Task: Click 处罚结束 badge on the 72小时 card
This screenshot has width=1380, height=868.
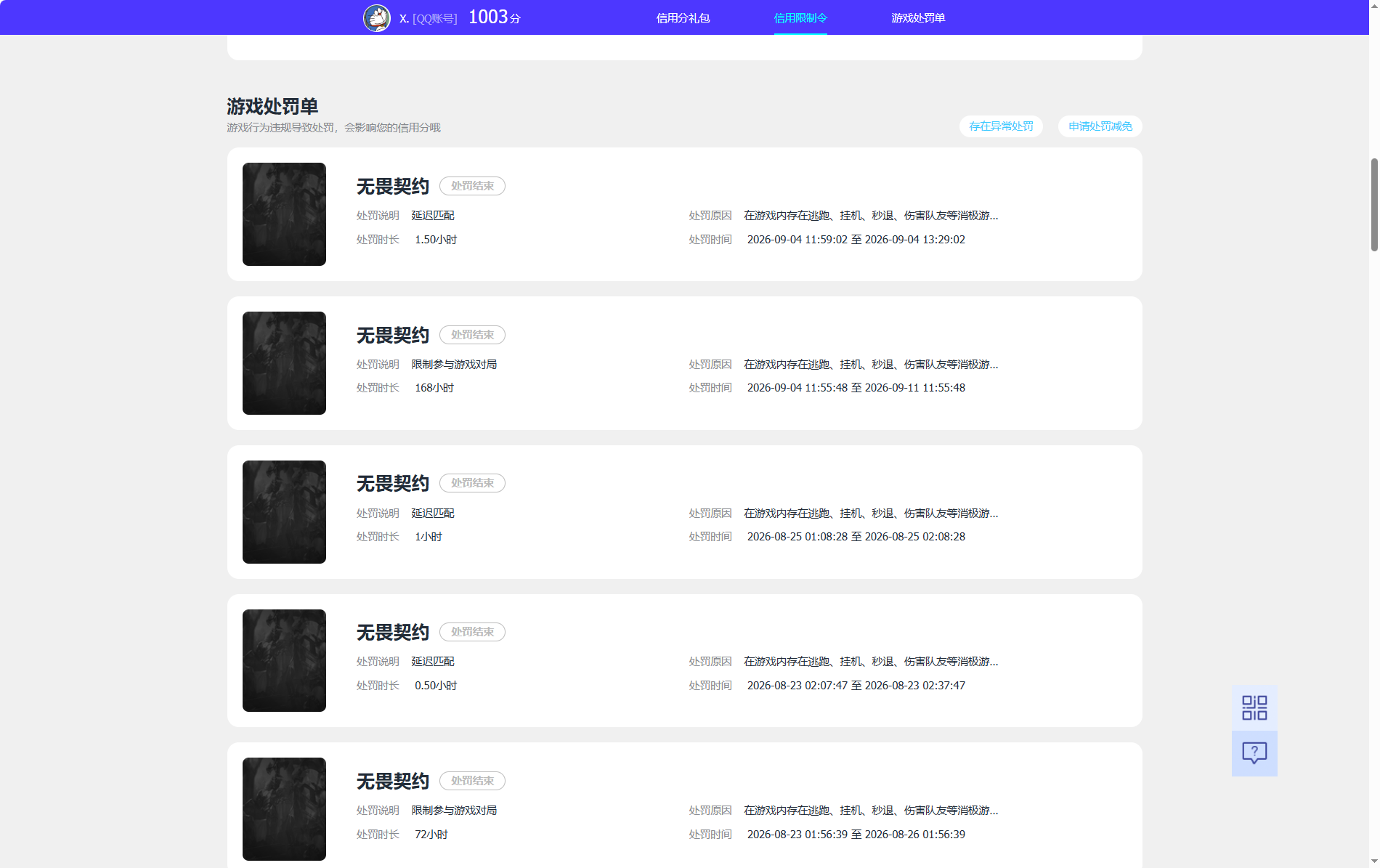Action: [x=472, y=781]
